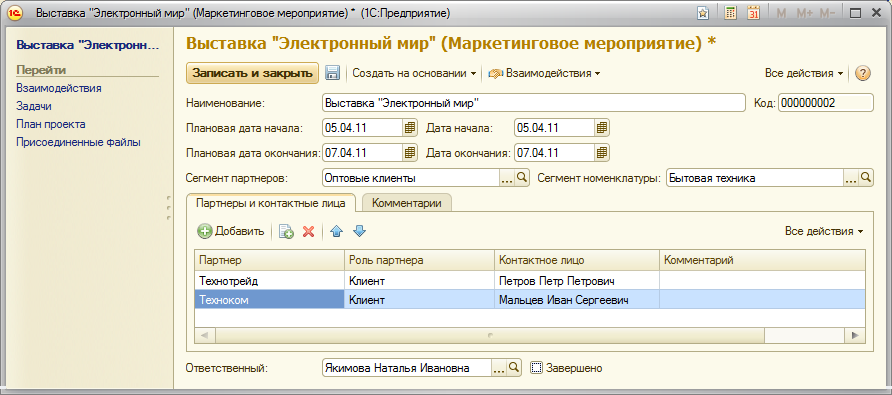Open calendar picker for Дата окончания
The width and height of the screenshot is (892, 395).
click(x=602, y=153)
